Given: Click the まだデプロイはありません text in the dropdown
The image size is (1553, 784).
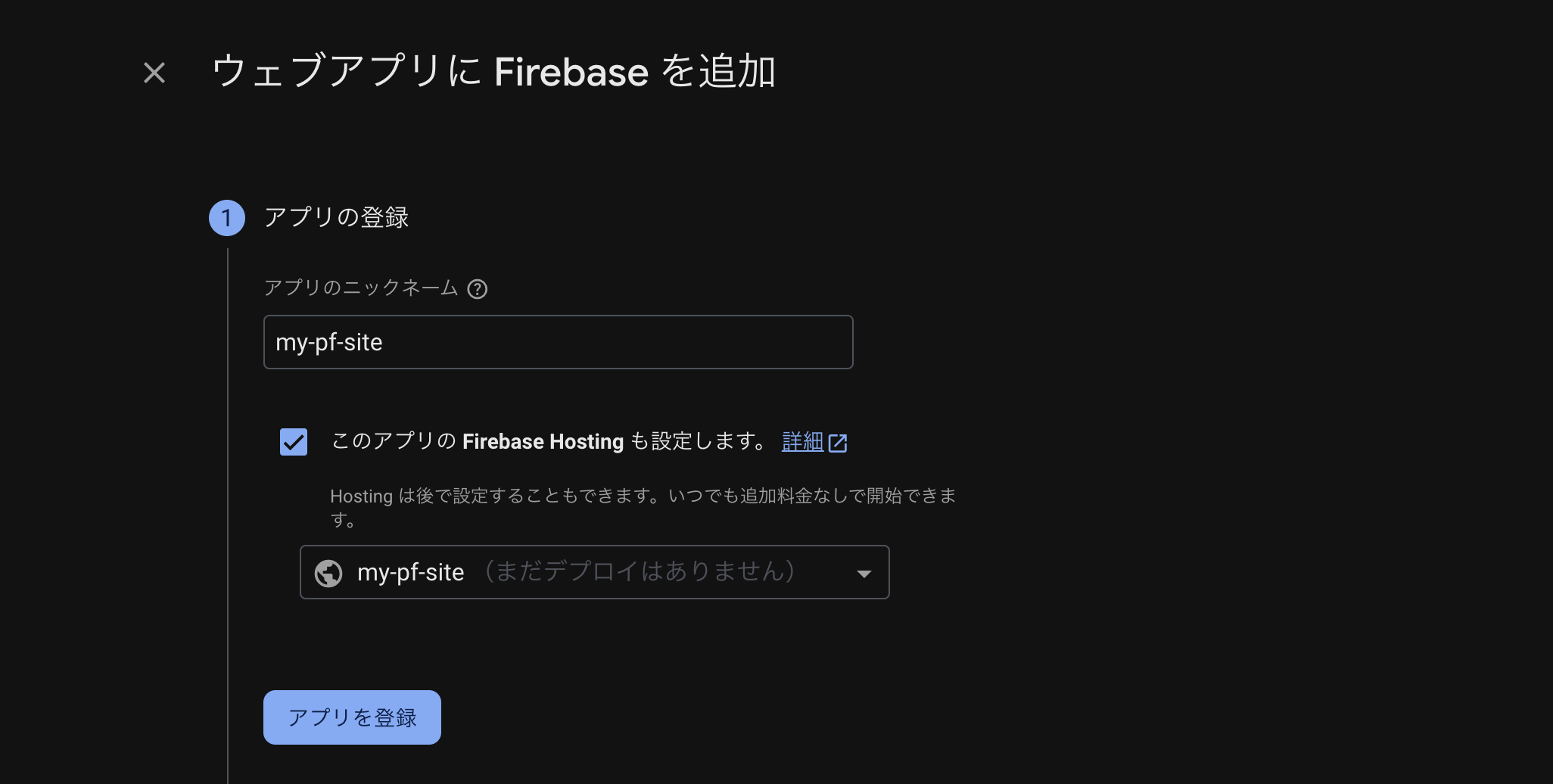Looking at the screenshot, I should 639,571.
